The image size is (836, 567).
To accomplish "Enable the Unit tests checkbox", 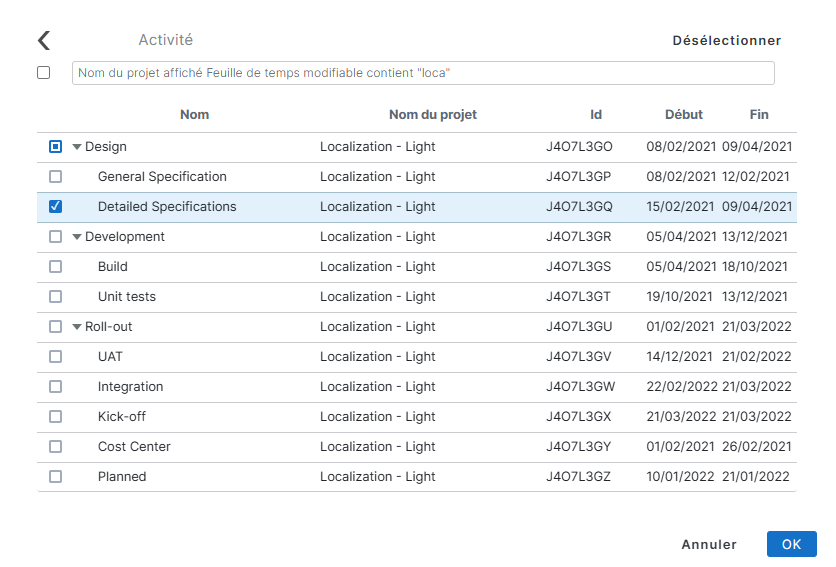I will 55,297.
